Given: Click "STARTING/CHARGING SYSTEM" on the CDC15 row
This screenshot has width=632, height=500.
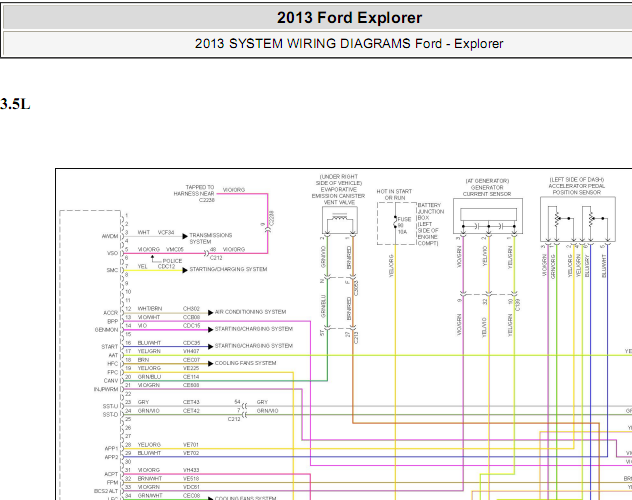Looking at the screenshot, I should pyautogui.click(x=254, y=329).
